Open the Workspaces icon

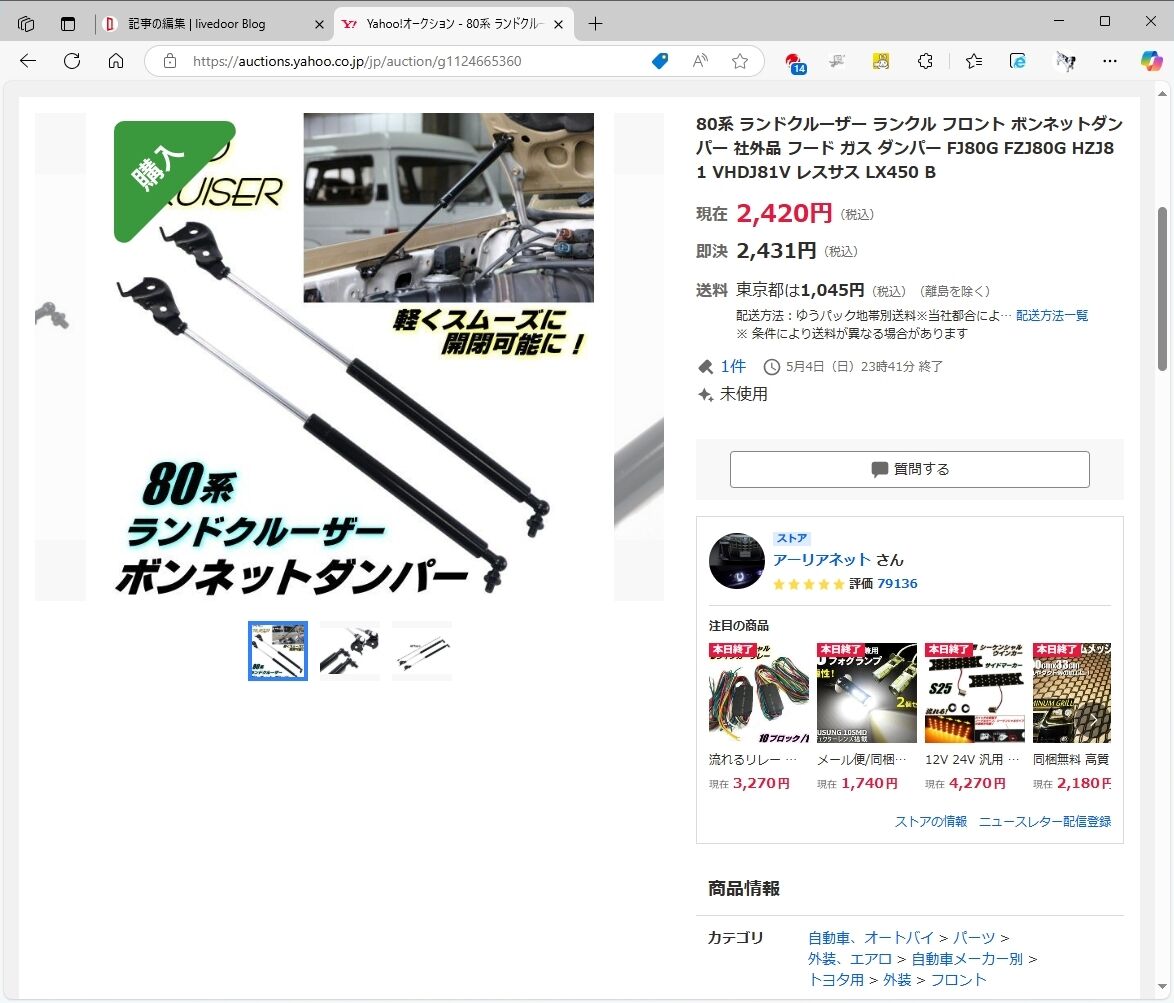pos(26,24)
